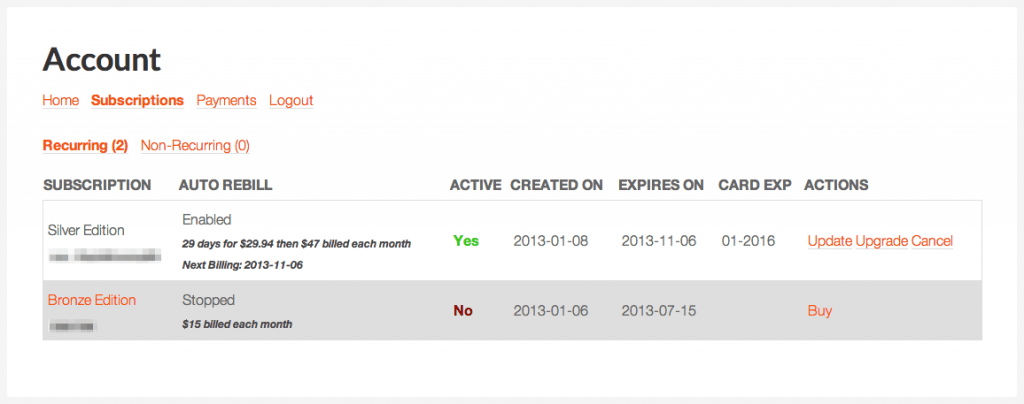Open the Subscriptions menu item

137,101
